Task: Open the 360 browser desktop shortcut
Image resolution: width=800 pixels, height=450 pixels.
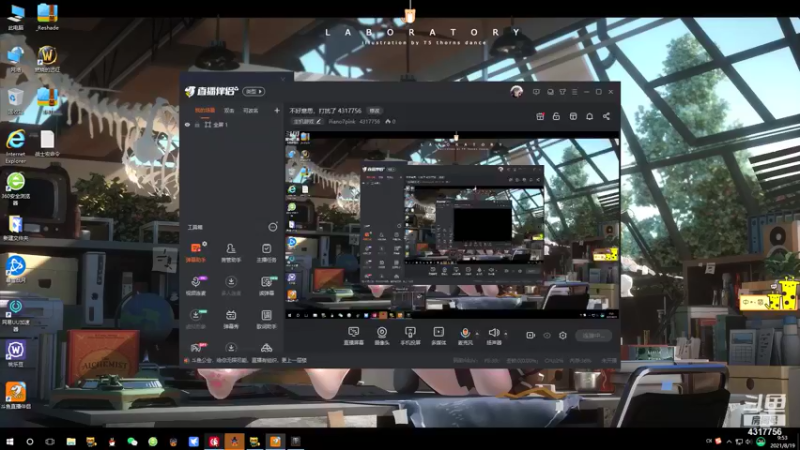Action: click(15, 188)
